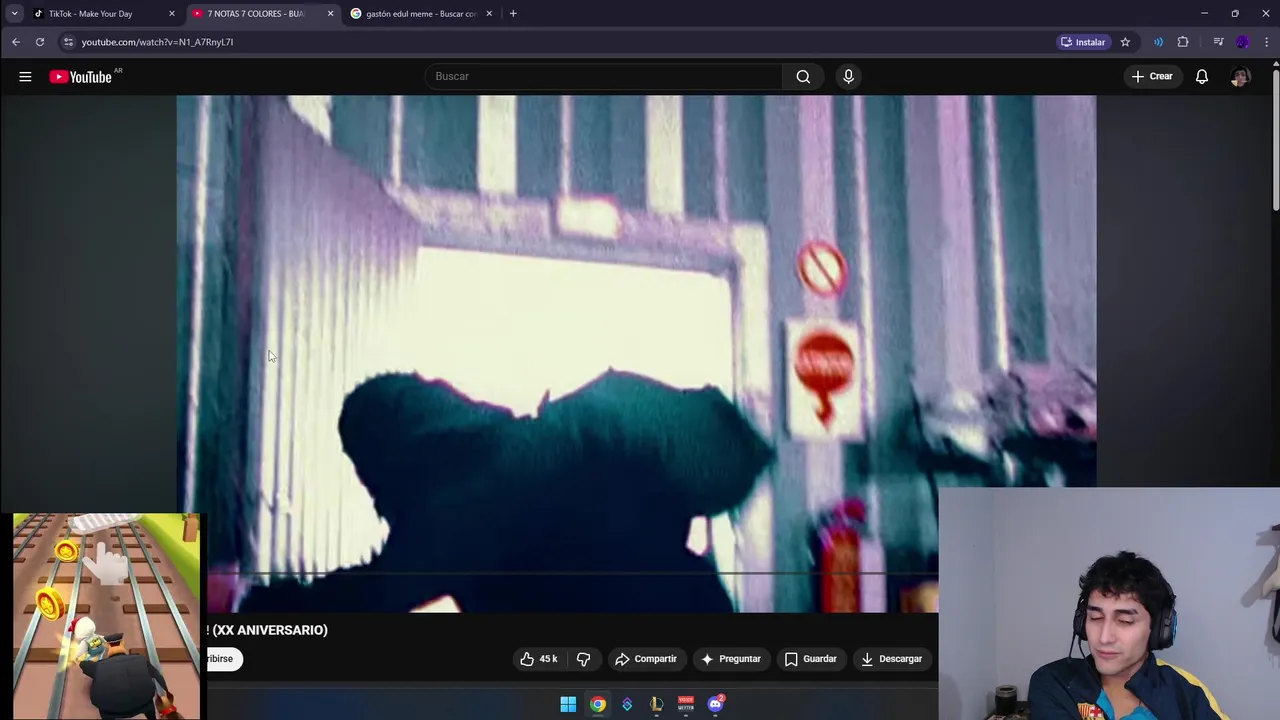Click the XX ANIVERSARIO video title
The width and height of the screenshot is (1280, 720).
267,630
